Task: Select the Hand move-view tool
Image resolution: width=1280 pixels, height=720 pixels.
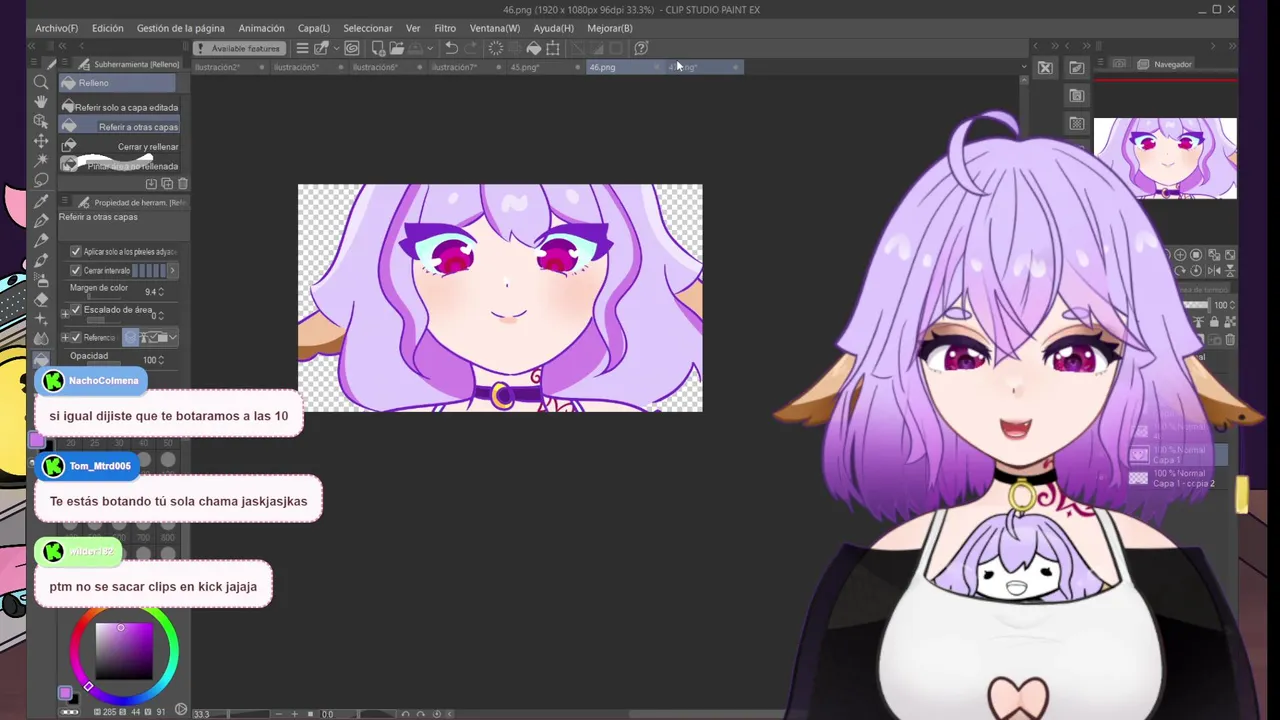Action: coord(41,102)
